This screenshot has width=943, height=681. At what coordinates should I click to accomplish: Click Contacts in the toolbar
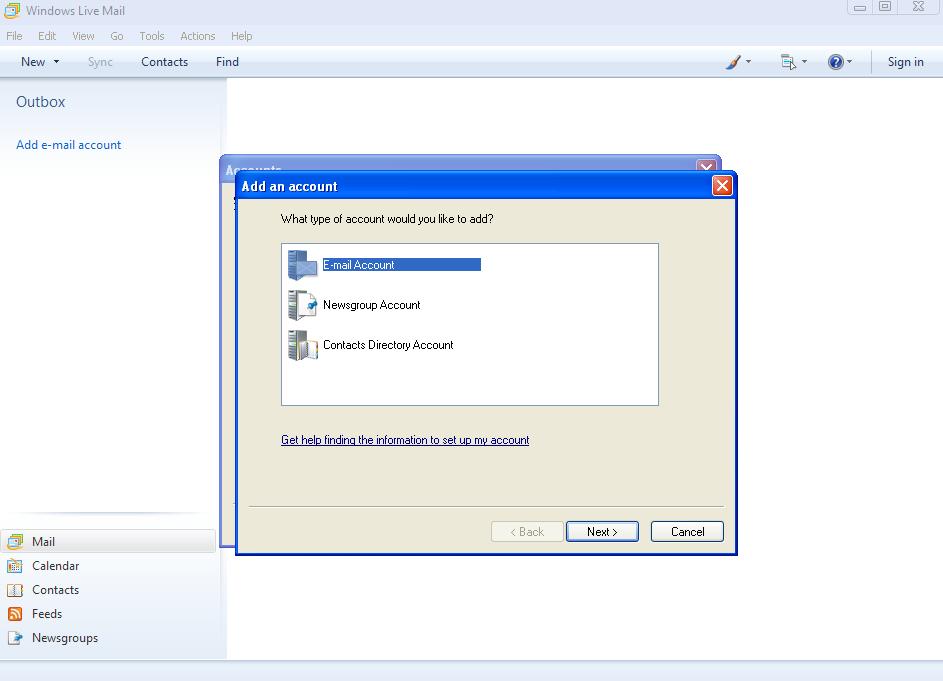coord(164,62)
